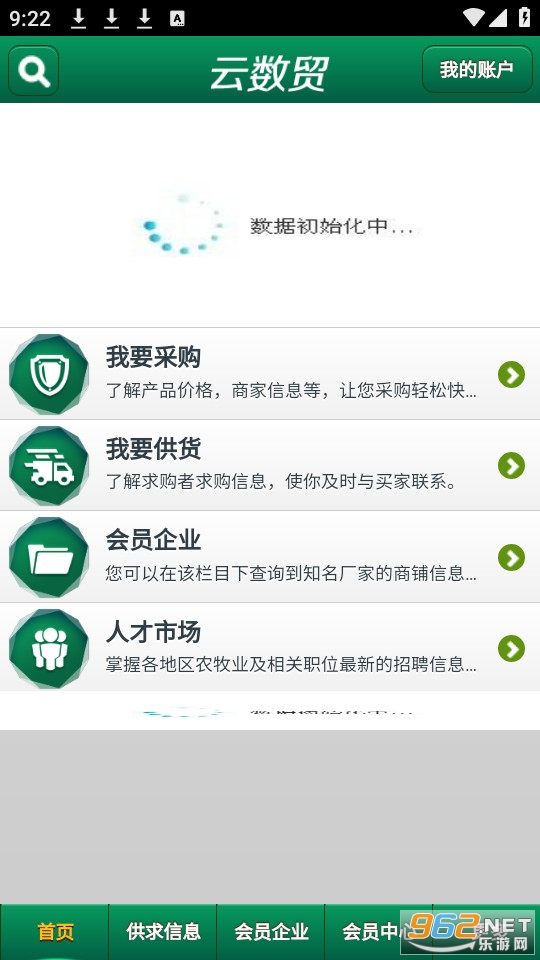Tap the folder icon for 会员企业
Viewport: 540px width, 960px height.
(49, 557)
